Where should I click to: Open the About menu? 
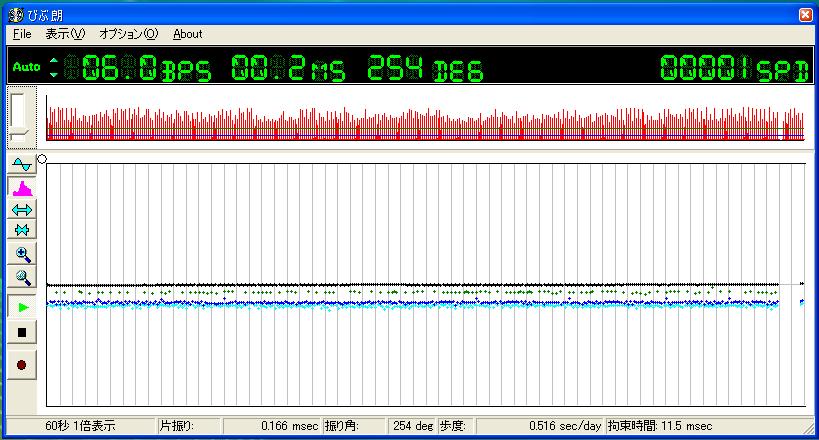(x=188, y=34)
